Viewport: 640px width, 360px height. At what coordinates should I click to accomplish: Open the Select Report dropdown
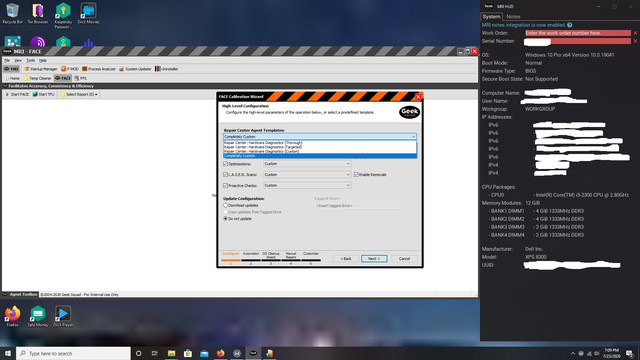tap(79, 94)
